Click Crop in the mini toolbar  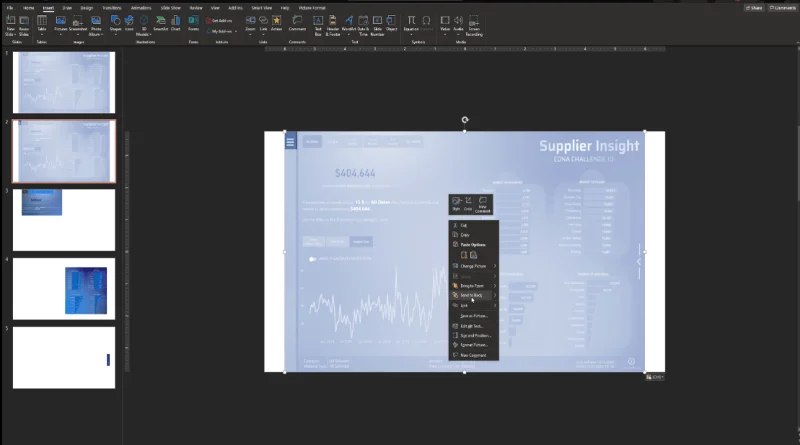468,204
